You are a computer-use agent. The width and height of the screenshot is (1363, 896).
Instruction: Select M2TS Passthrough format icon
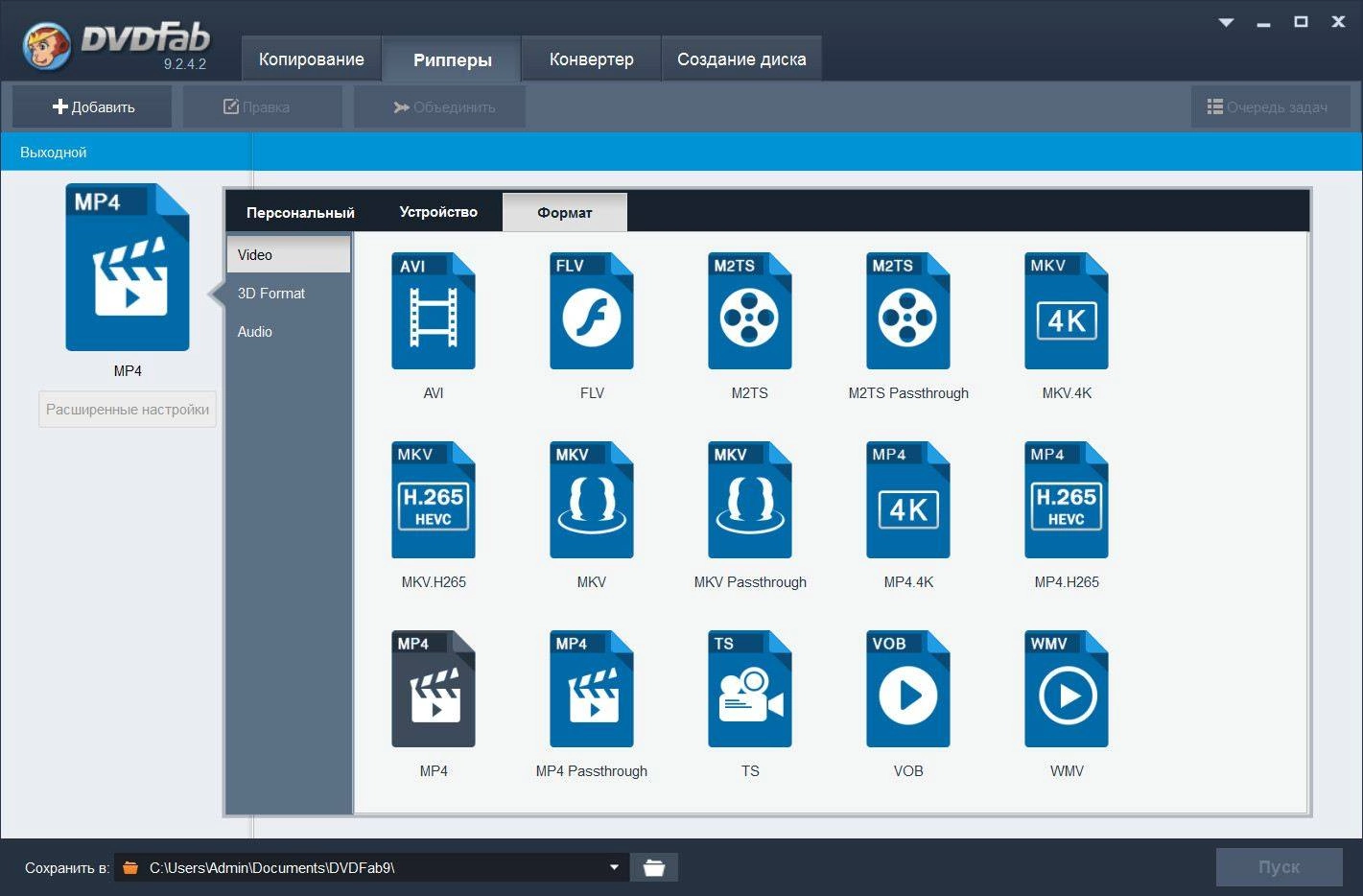pos(908,311)
